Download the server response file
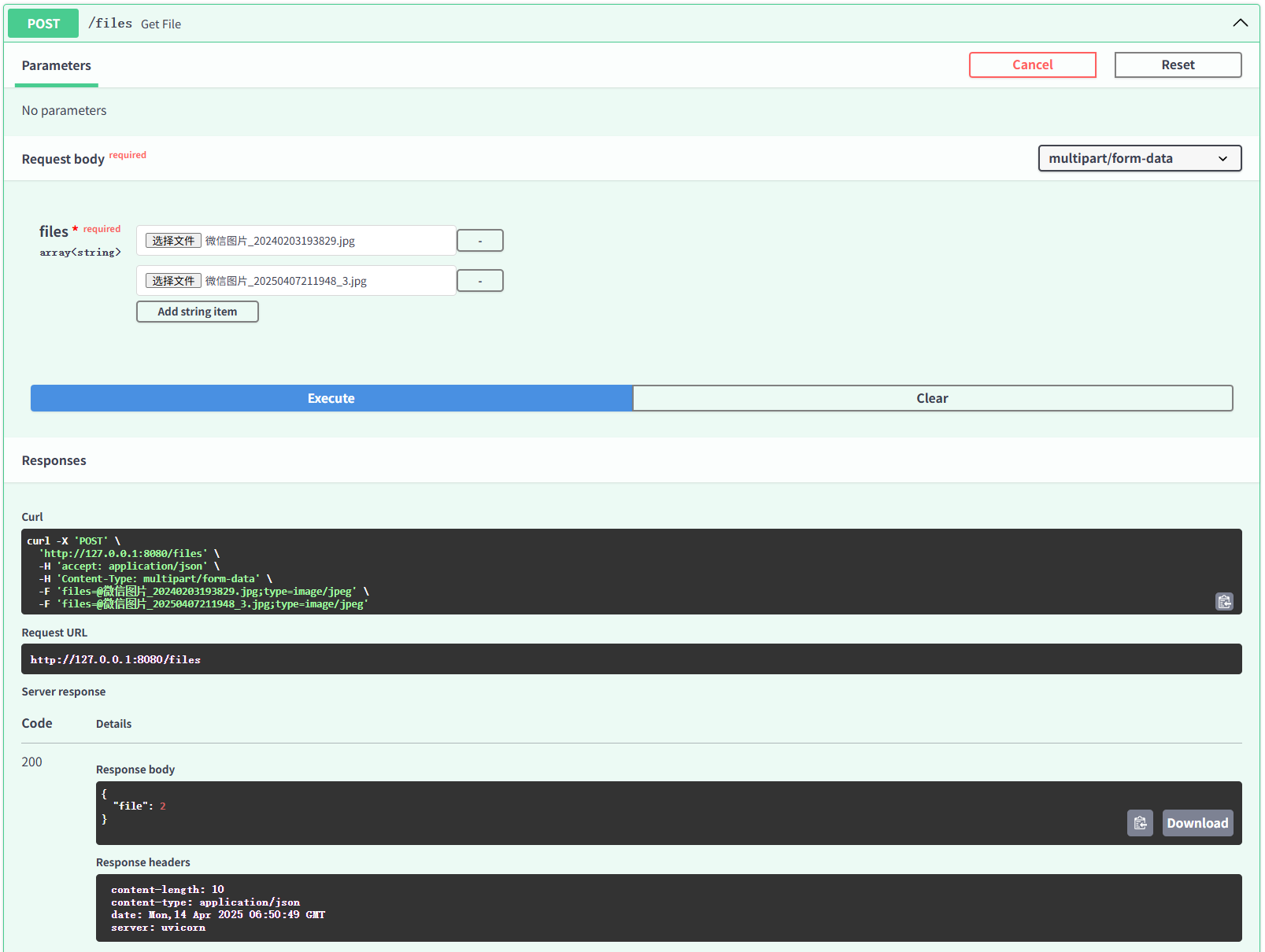This screenshot has height=952, width=1265. [x=1197, y=822]
